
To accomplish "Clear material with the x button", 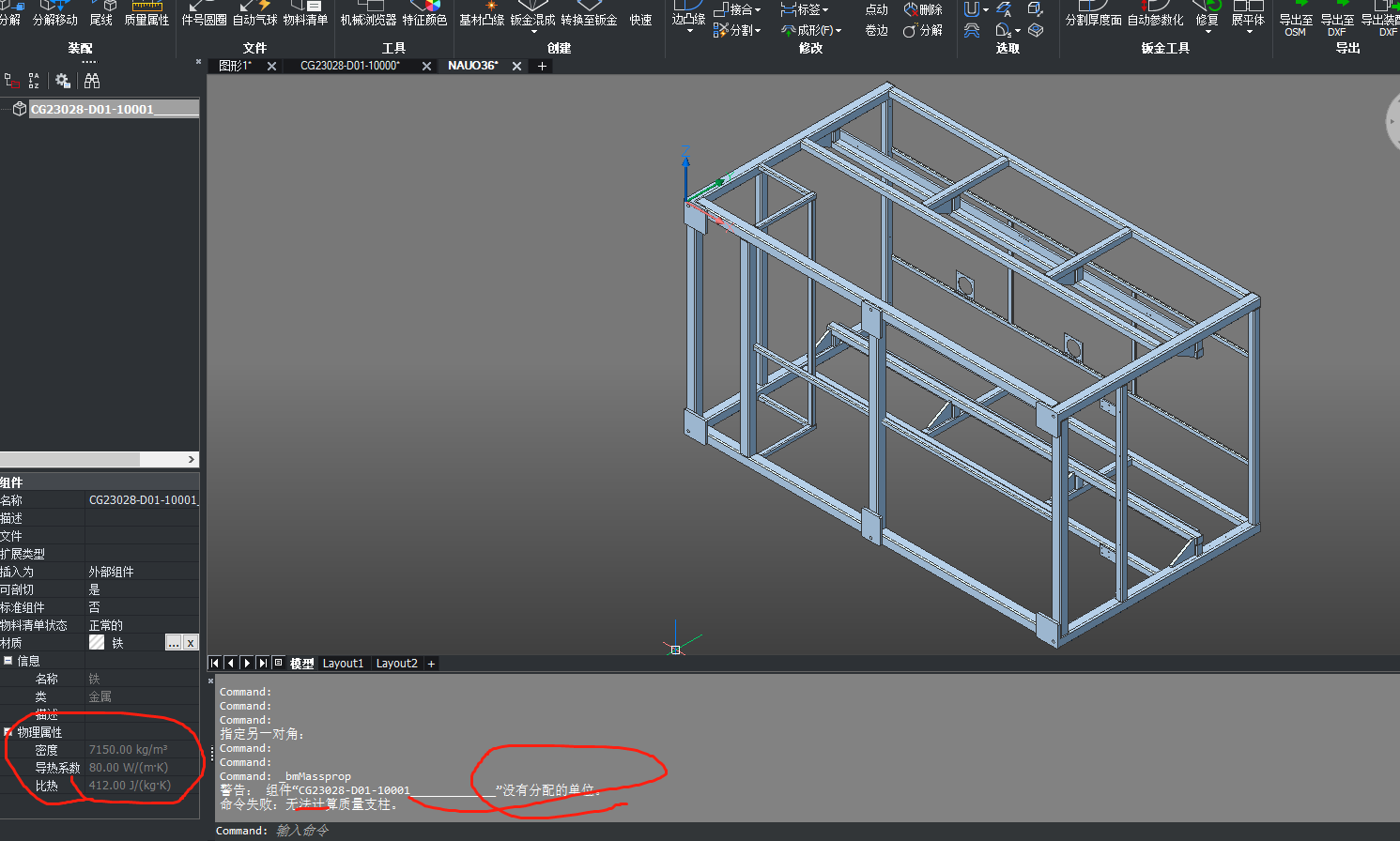I will click(191, 643).
